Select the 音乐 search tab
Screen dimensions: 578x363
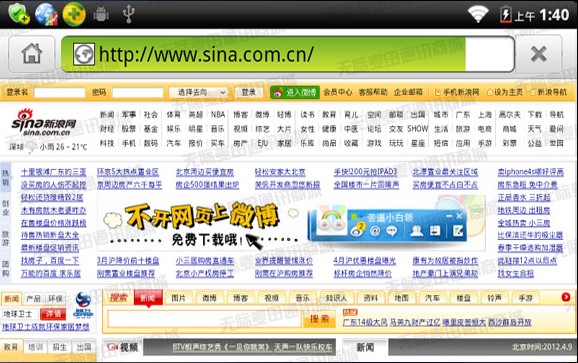tap(303, 298)
